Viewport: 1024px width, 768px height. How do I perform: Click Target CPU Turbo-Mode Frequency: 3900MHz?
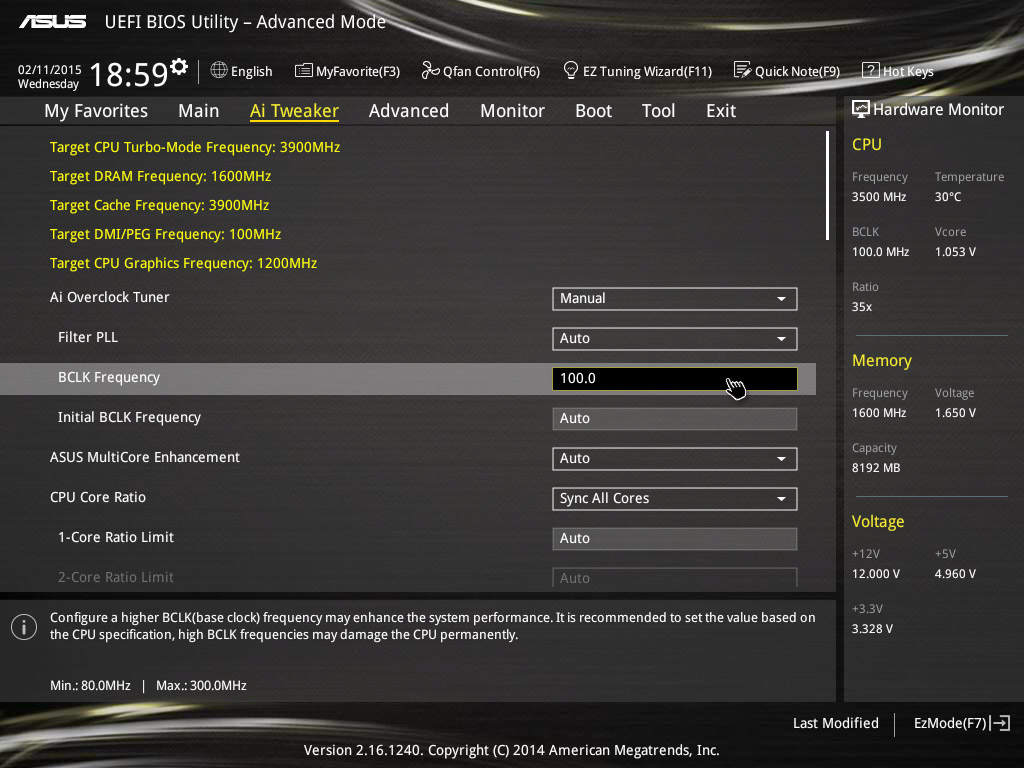click(x=195, y=147)
